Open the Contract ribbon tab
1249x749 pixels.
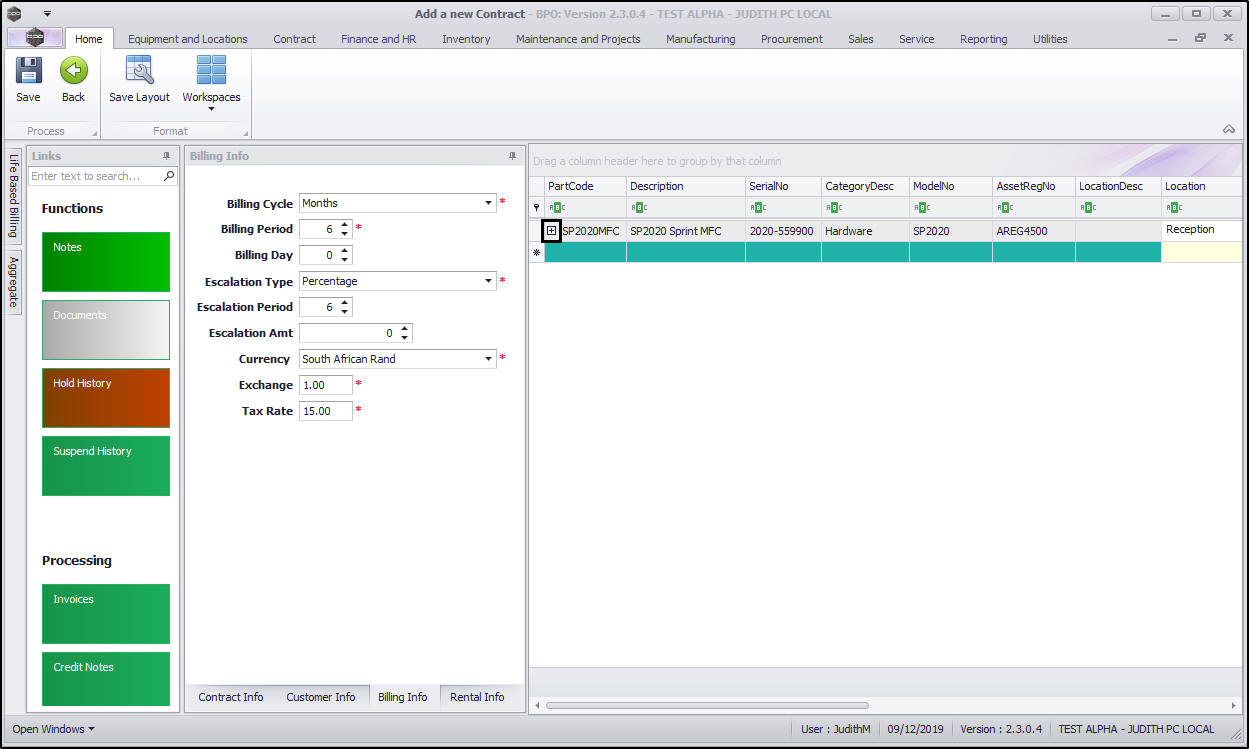[x=294, y=39]
